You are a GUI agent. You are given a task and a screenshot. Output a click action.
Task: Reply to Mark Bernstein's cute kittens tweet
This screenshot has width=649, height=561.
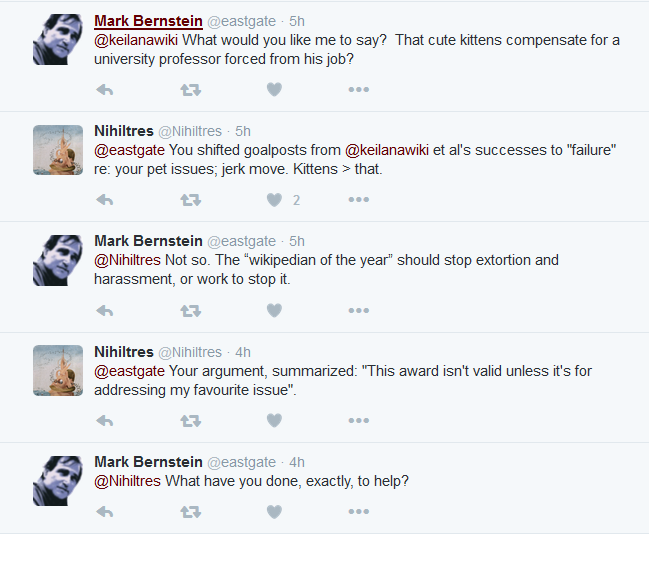(104, 90)
